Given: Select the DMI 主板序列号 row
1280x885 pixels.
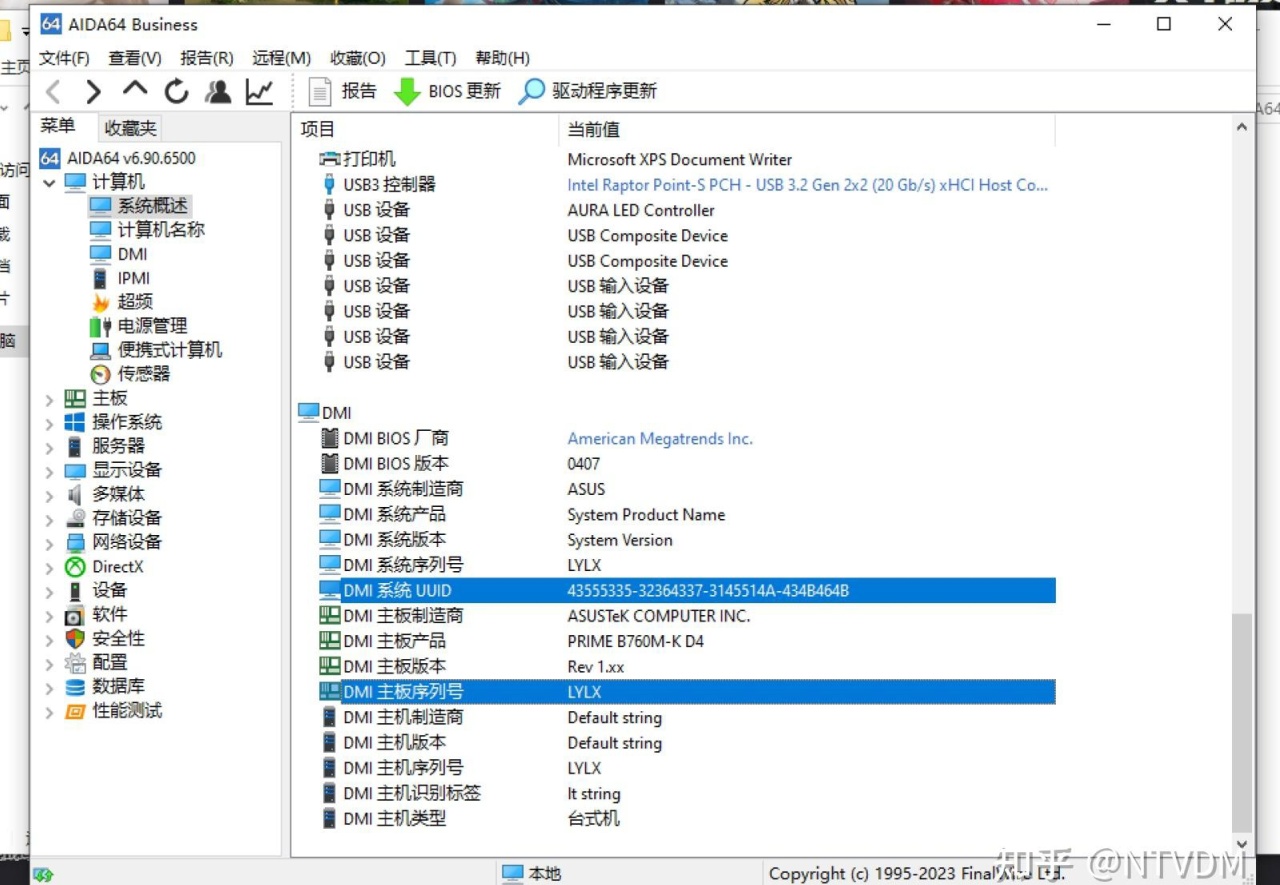Looking at the screenshot, I should [686, 692].
